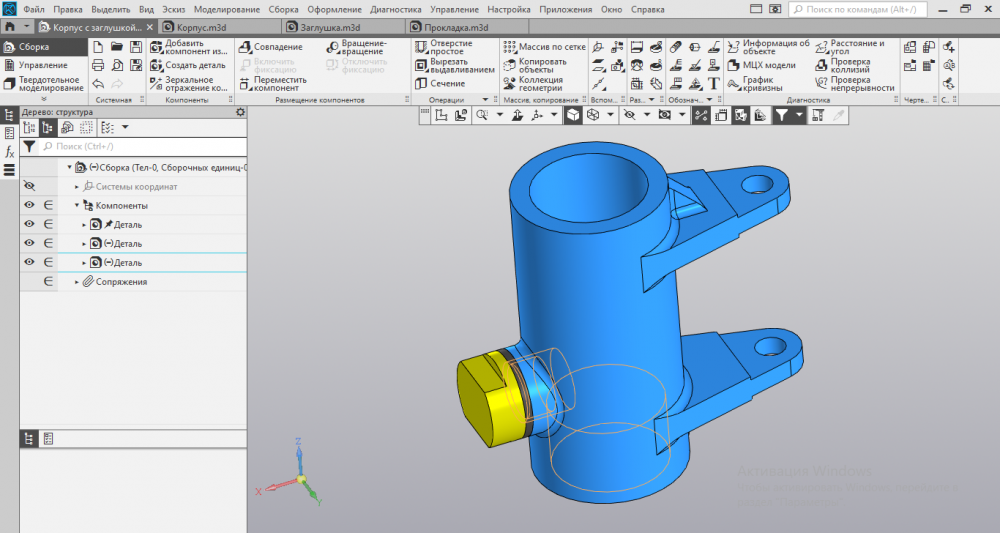This screenshot has width=1000, height=533.
Task: Open the Моделирование menu
Action: click(227, 9)
